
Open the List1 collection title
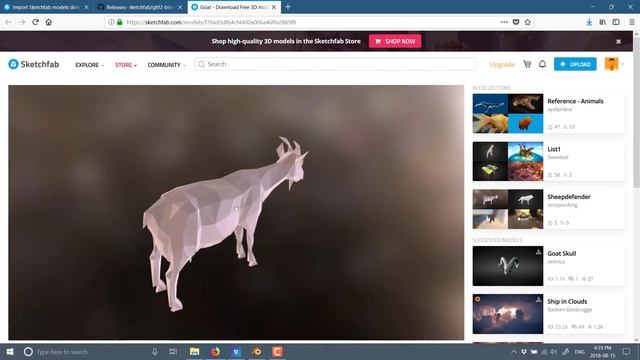click(x=553, y=149)
